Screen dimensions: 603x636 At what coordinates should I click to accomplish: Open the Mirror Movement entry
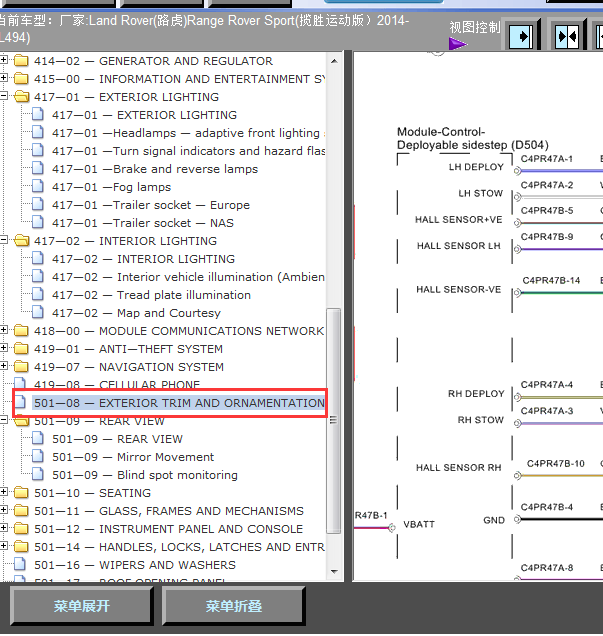pos(133,457)
